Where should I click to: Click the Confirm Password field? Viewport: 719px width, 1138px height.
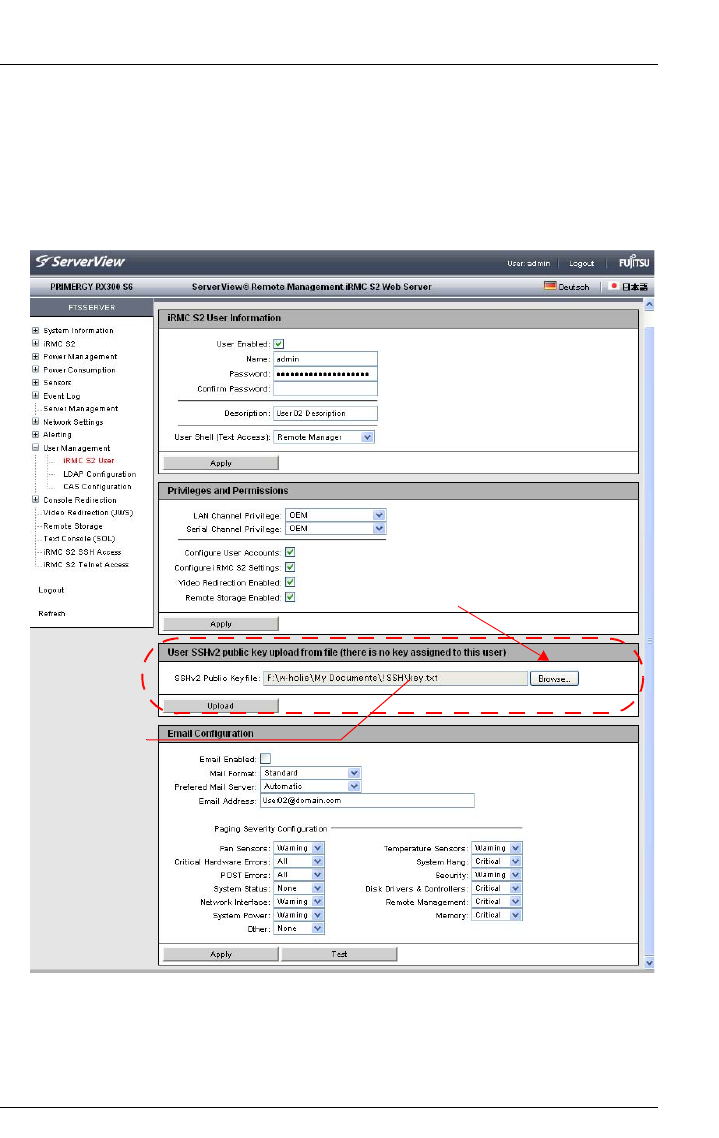click(x=325, y=389)
